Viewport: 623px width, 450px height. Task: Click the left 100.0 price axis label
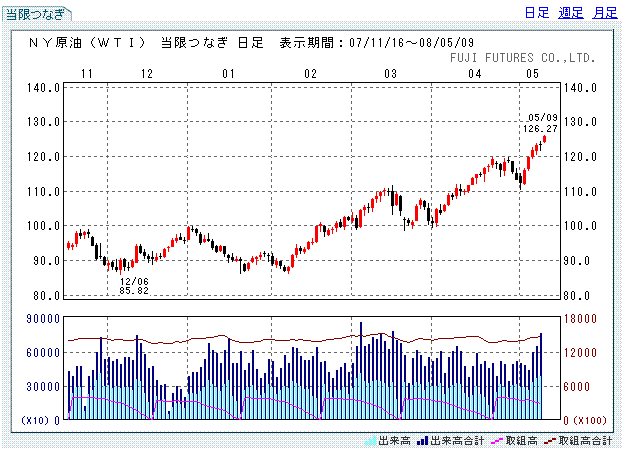point(43,226)
